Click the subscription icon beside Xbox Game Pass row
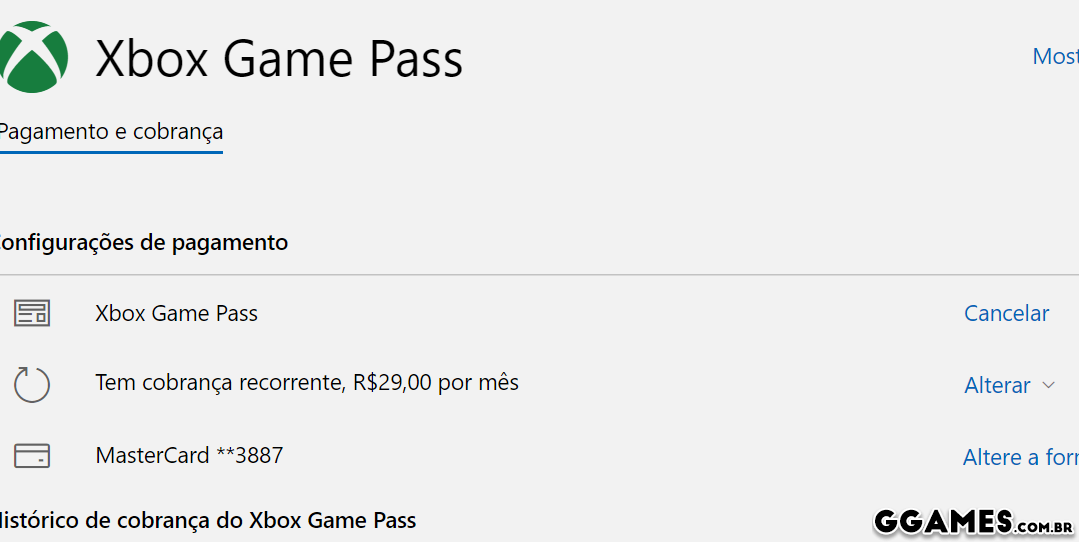Viewport: 1079px width, 542px height. (31, 313)
